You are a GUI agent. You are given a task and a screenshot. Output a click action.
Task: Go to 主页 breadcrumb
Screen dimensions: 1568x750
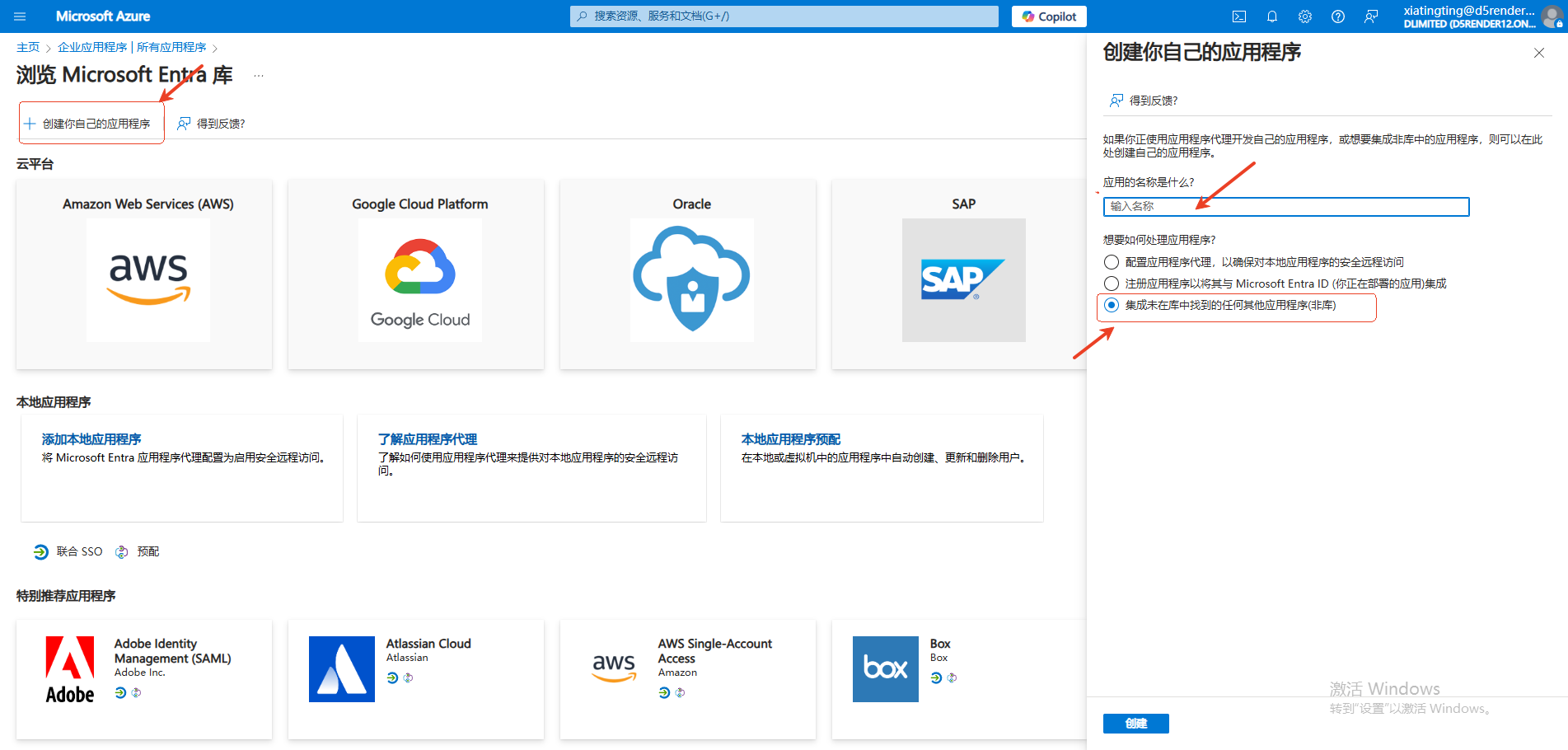point(28,48)
